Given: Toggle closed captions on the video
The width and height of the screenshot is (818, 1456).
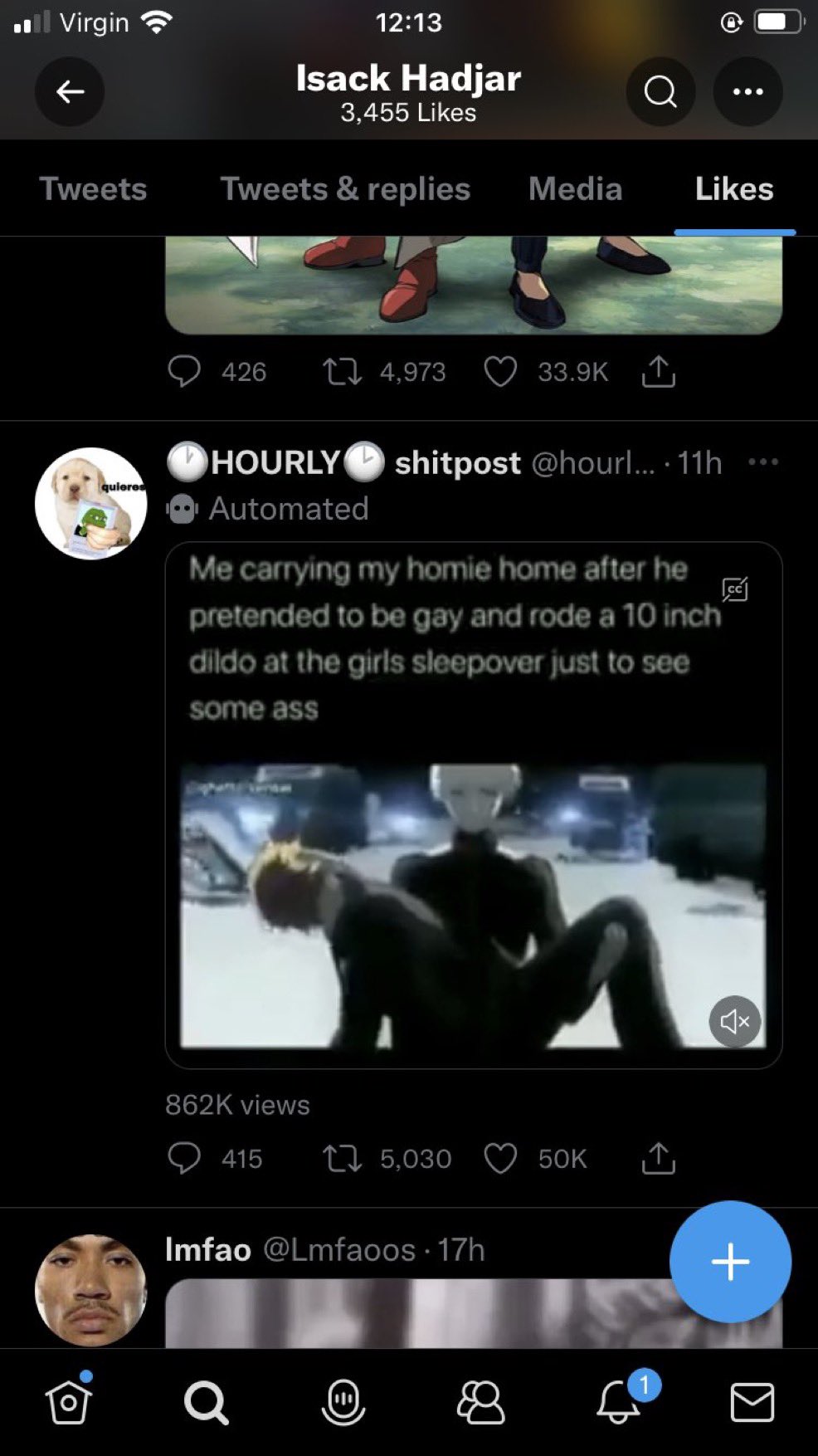Looking at the screenshot, I should point(735,589).
